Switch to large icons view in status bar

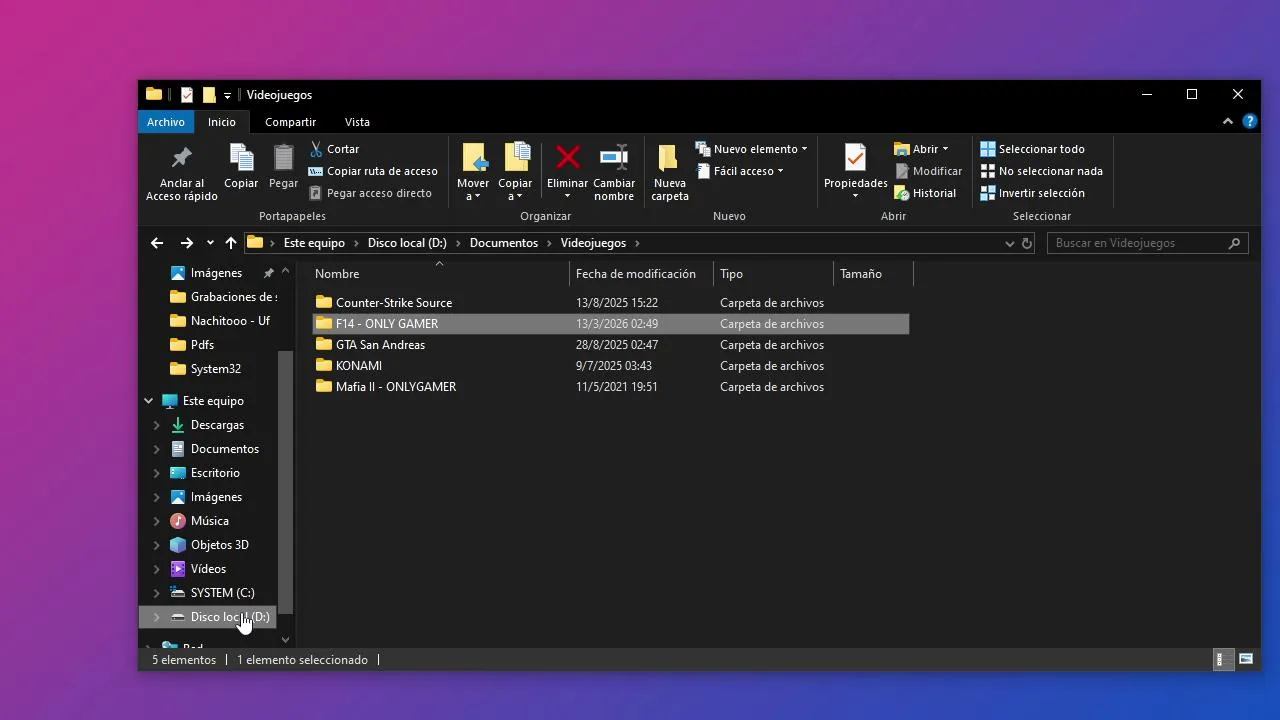coord(1246,659)
